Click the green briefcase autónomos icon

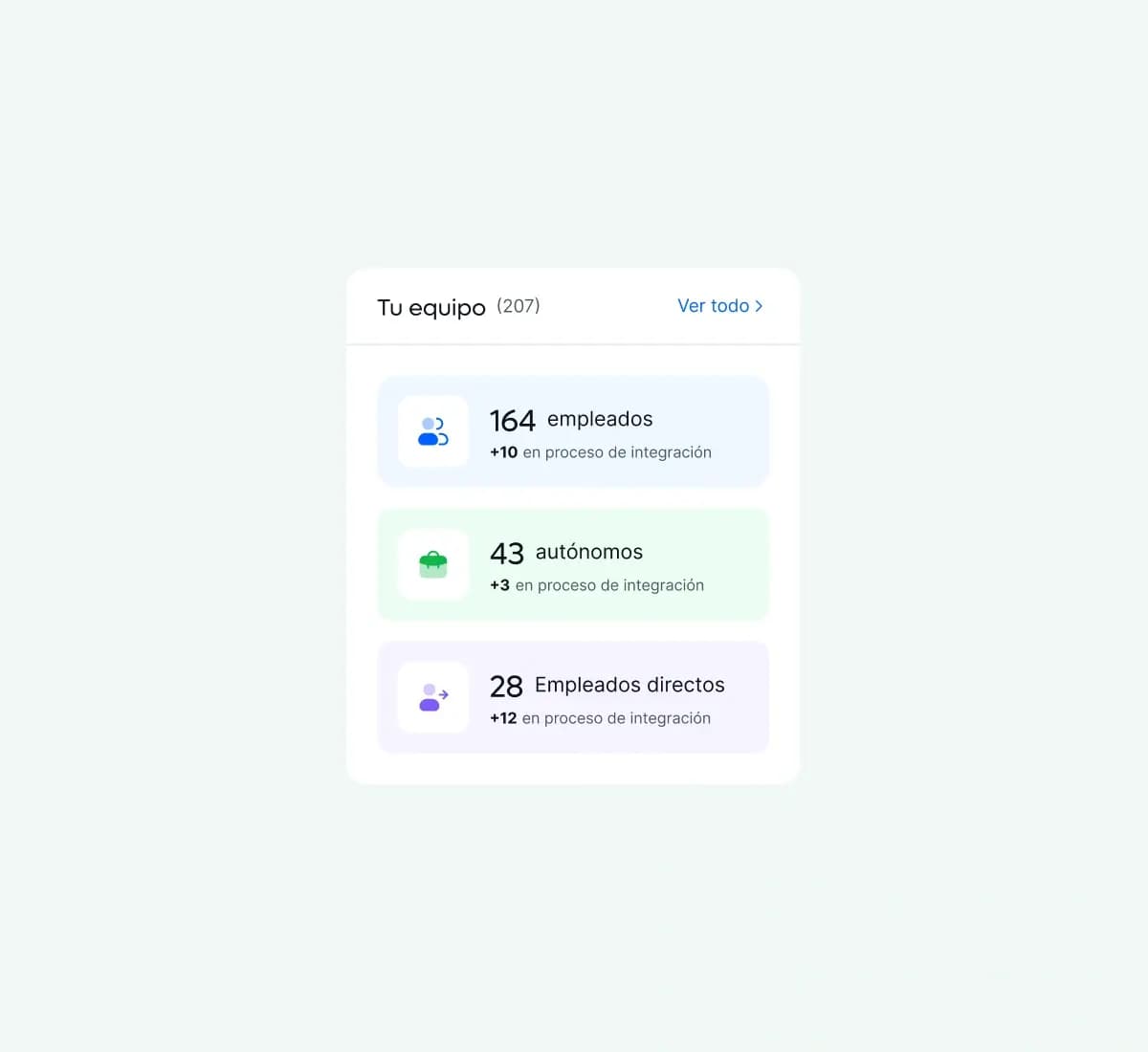click(x=433, y=564)
